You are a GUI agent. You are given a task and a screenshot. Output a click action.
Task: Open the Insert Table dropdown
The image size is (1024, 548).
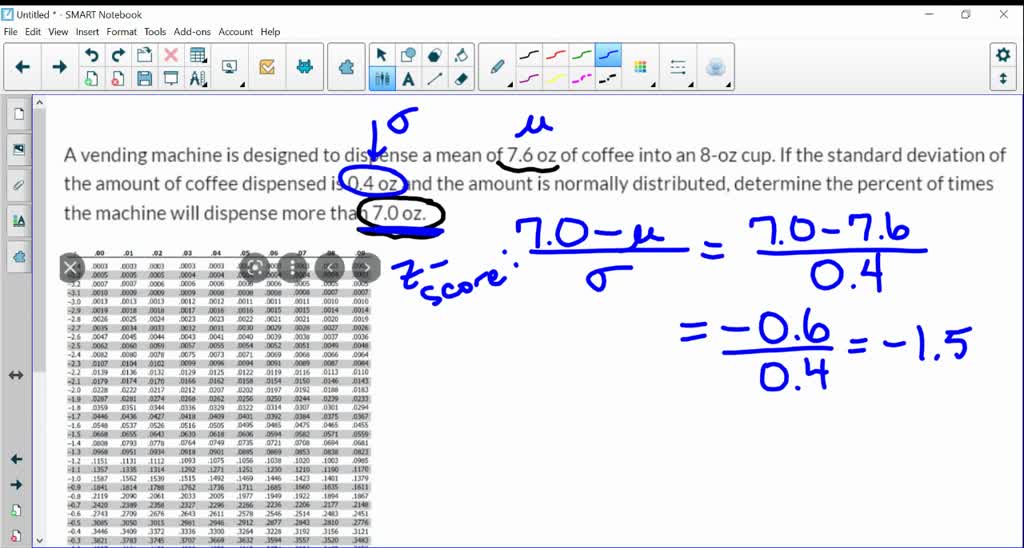(198, 55)
